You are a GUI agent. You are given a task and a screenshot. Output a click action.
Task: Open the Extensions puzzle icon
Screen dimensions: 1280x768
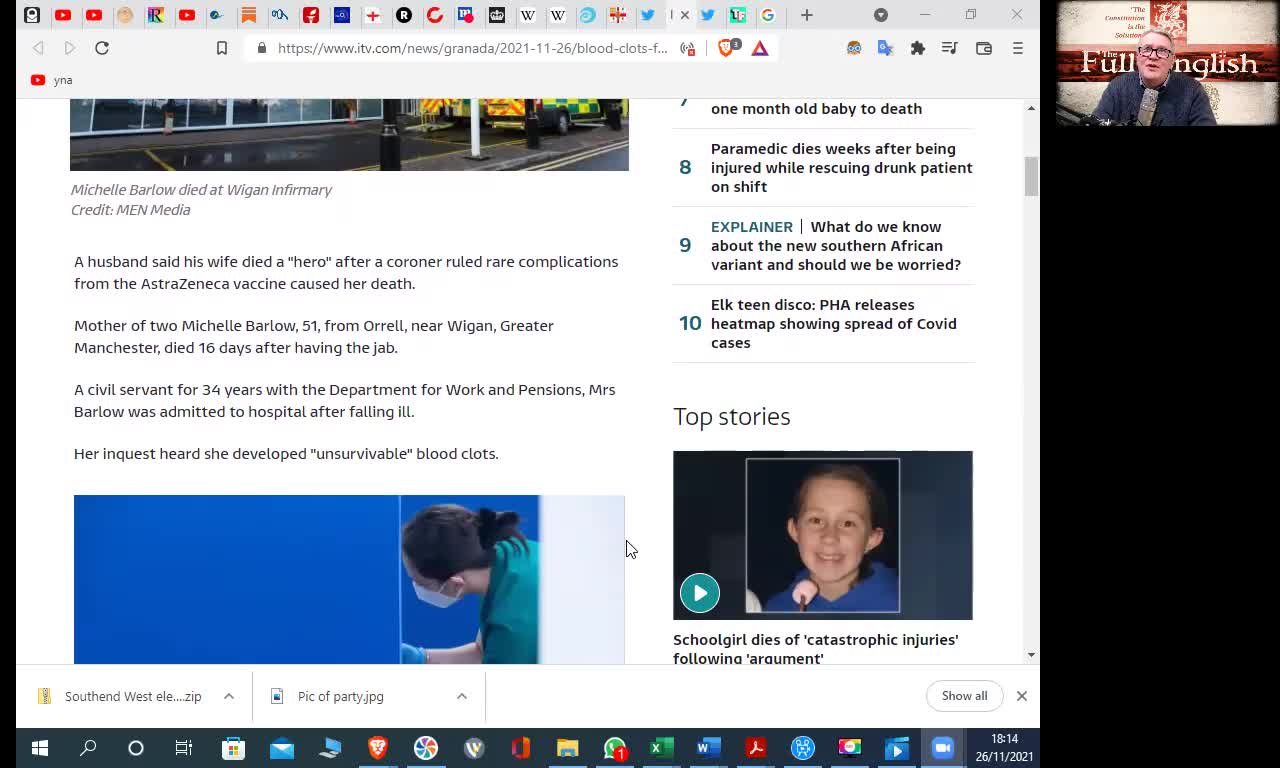coord(918,48)
